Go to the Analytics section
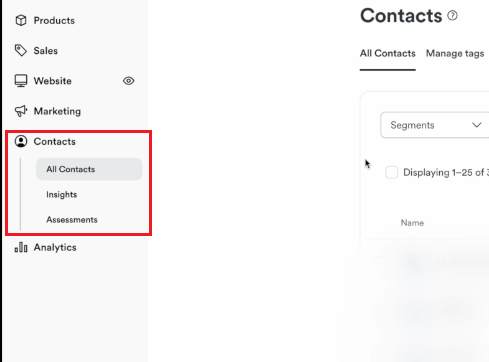The width and height of the screenshot is (489, 362). [x=55, y=247]
